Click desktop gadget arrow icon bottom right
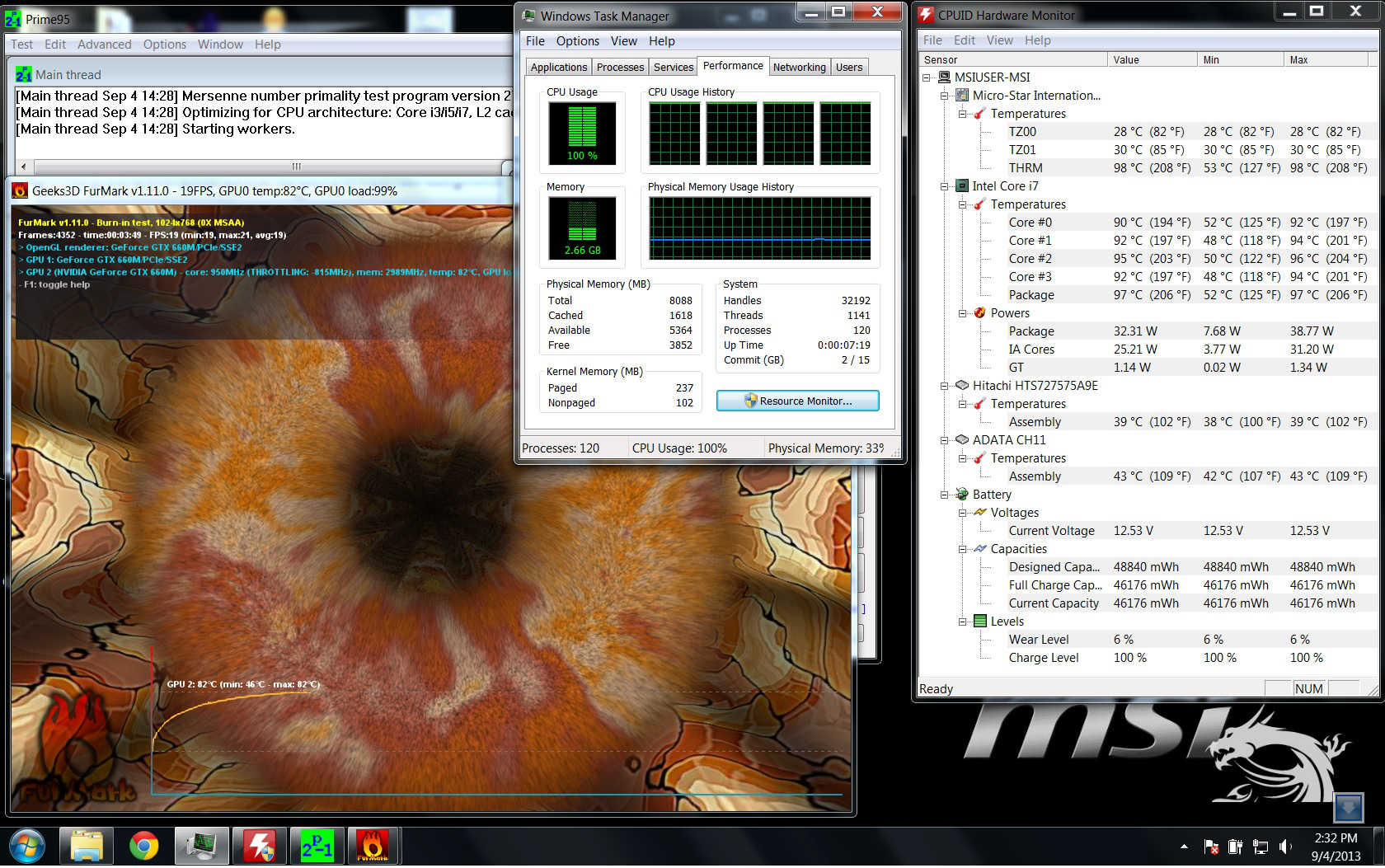 point(1349,807)
